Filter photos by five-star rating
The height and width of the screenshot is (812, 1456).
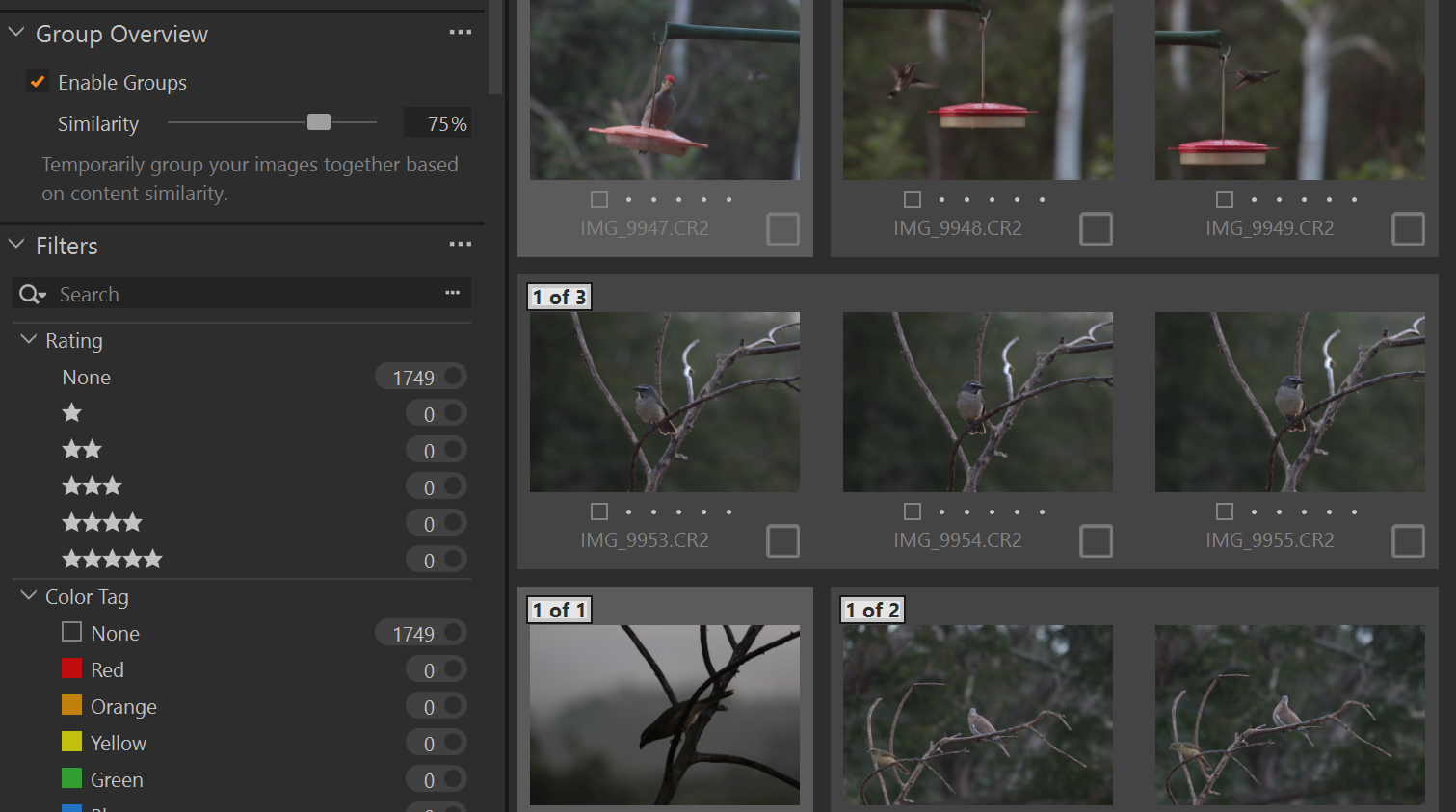[112, 559]
